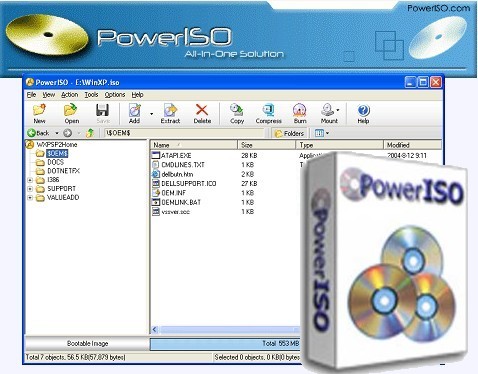This screenshot has width=478, height=374.
Task: Click the dellbutn.htm file icon
Action: [156, 174]
